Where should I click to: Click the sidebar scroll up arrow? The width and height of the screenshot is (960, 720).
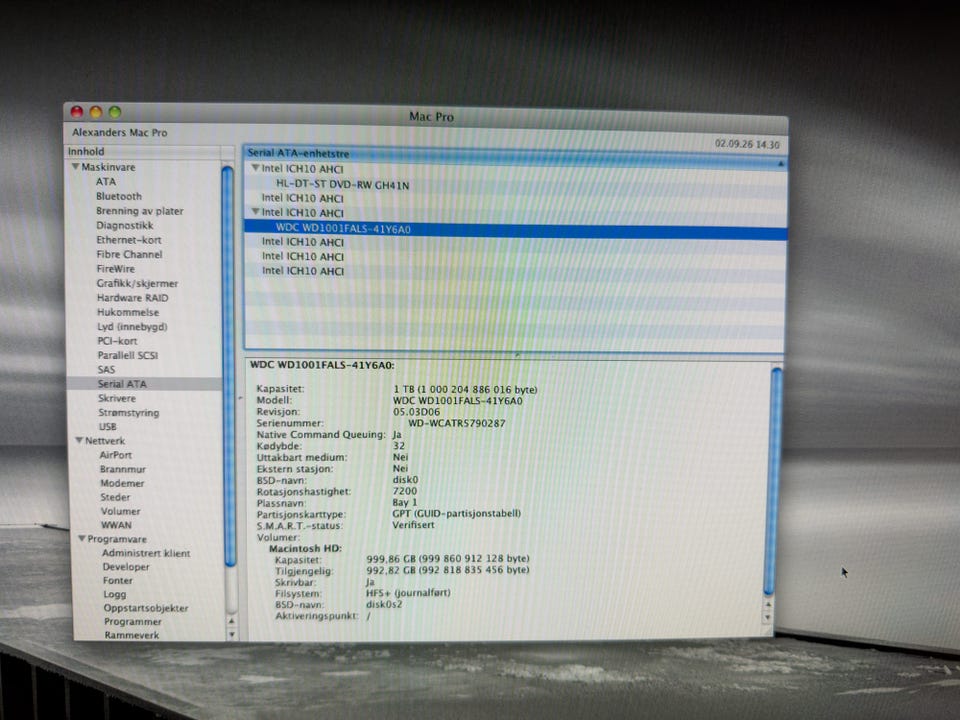pyautogui.click(x=231, y=621)
